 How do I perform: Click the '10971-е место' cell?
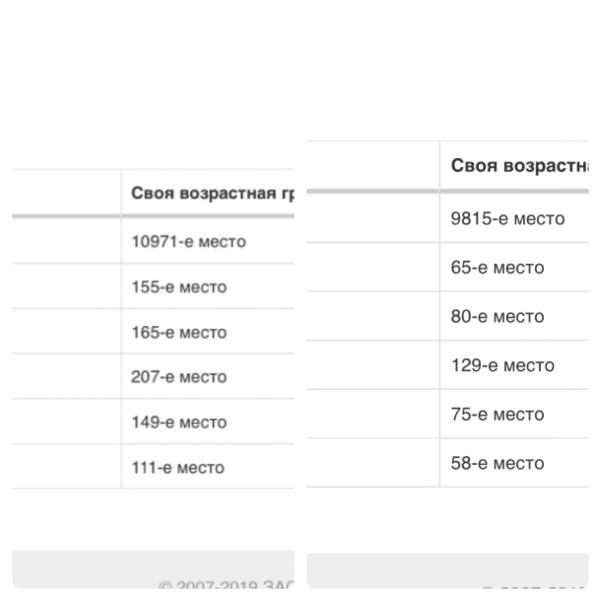[208, 241]
